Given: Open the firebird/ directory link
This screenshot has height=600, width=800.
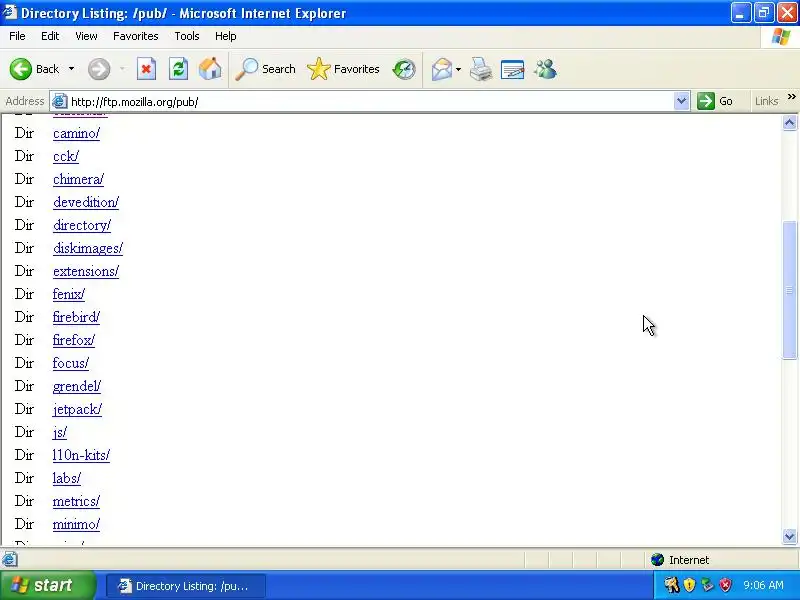Looking at the screenshot, I should pyautogui.click(x=77, y=317).
